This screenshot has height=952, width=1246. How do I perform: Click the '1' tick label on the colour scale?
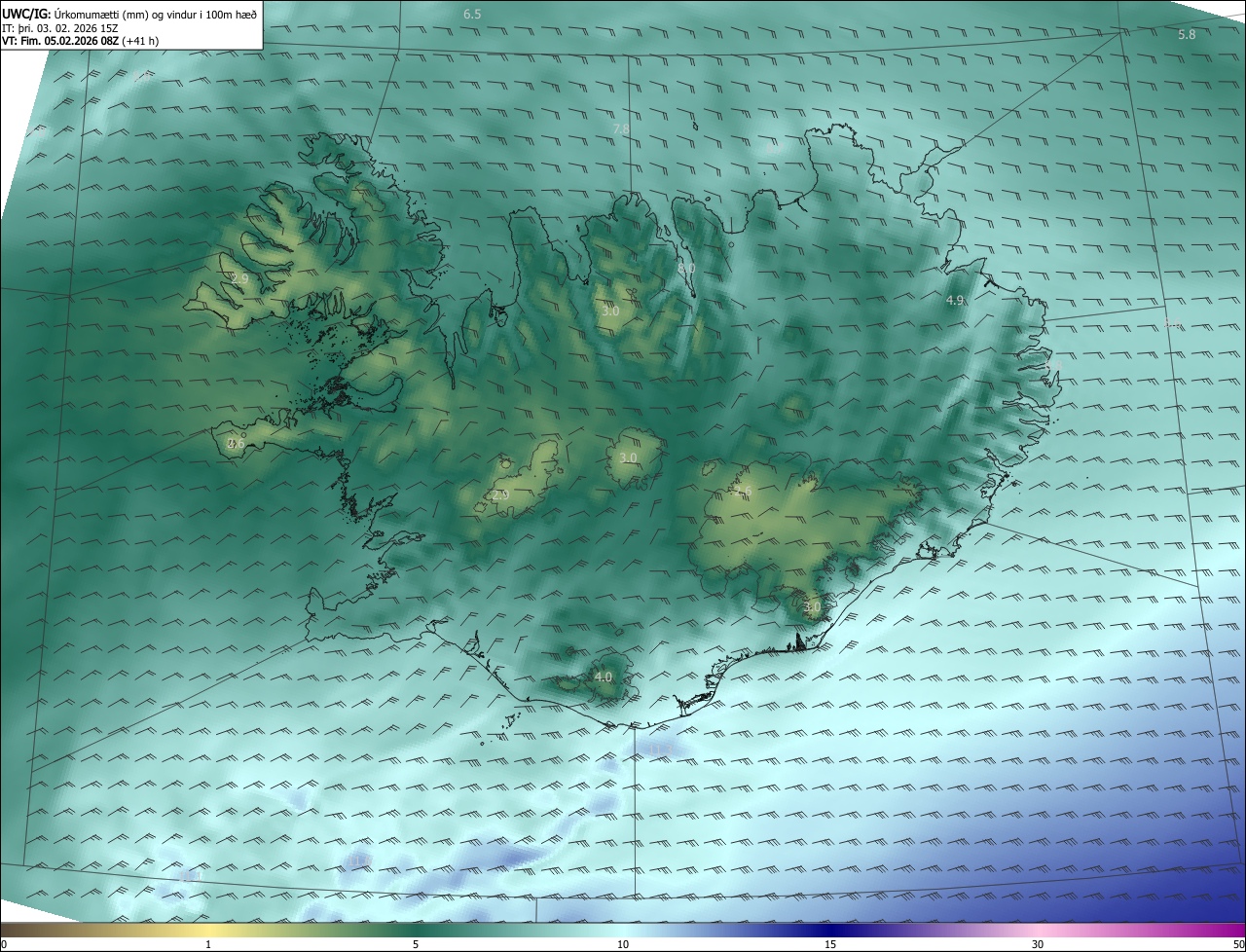[x=208, y=944]
